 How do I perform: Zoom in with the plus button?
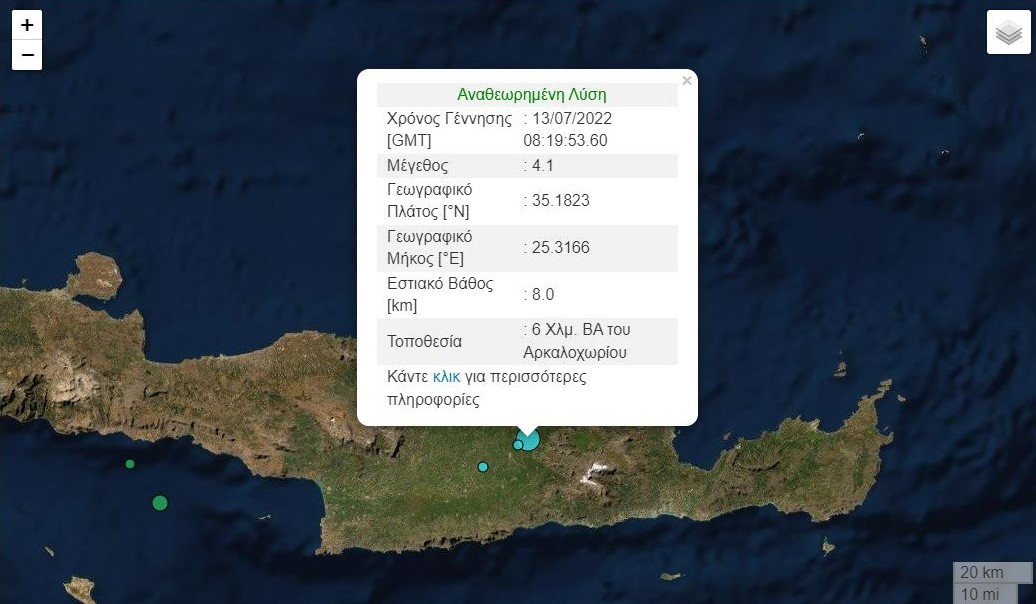27,25
